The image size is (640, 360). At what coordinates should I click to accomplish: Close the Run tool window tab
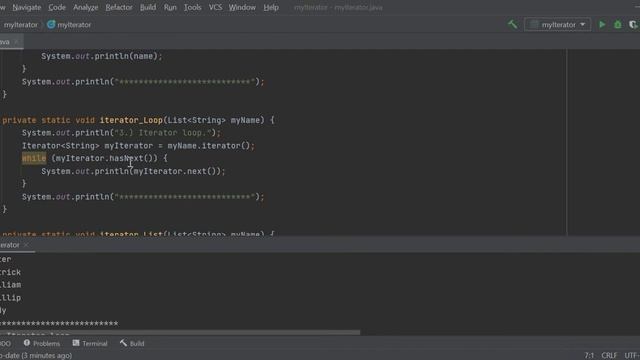click(x=26, y=245)
